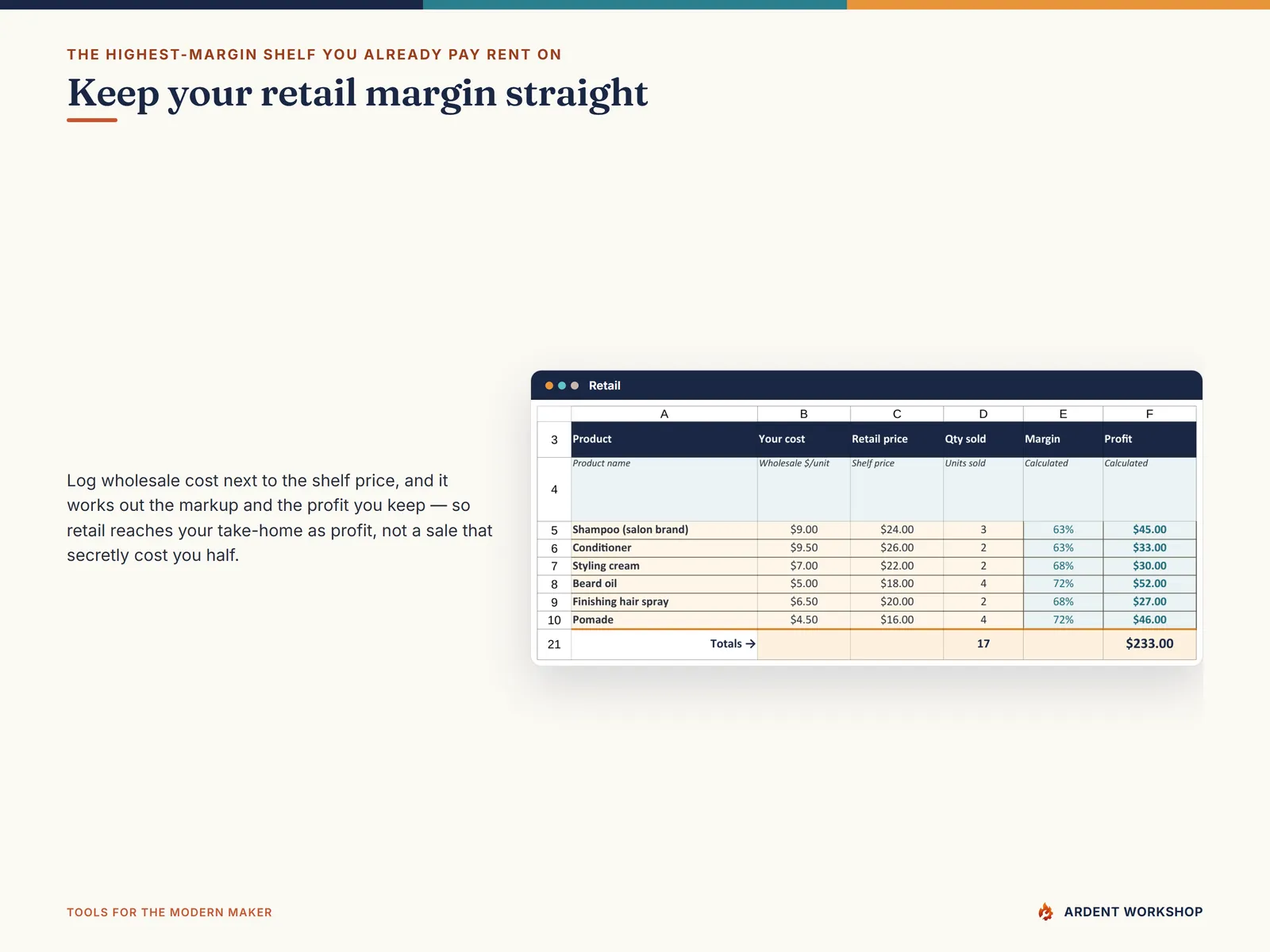Click the grey dot in Retail title bar
The width and height of the screenshot is (1270, 952).
pos(575,386)
